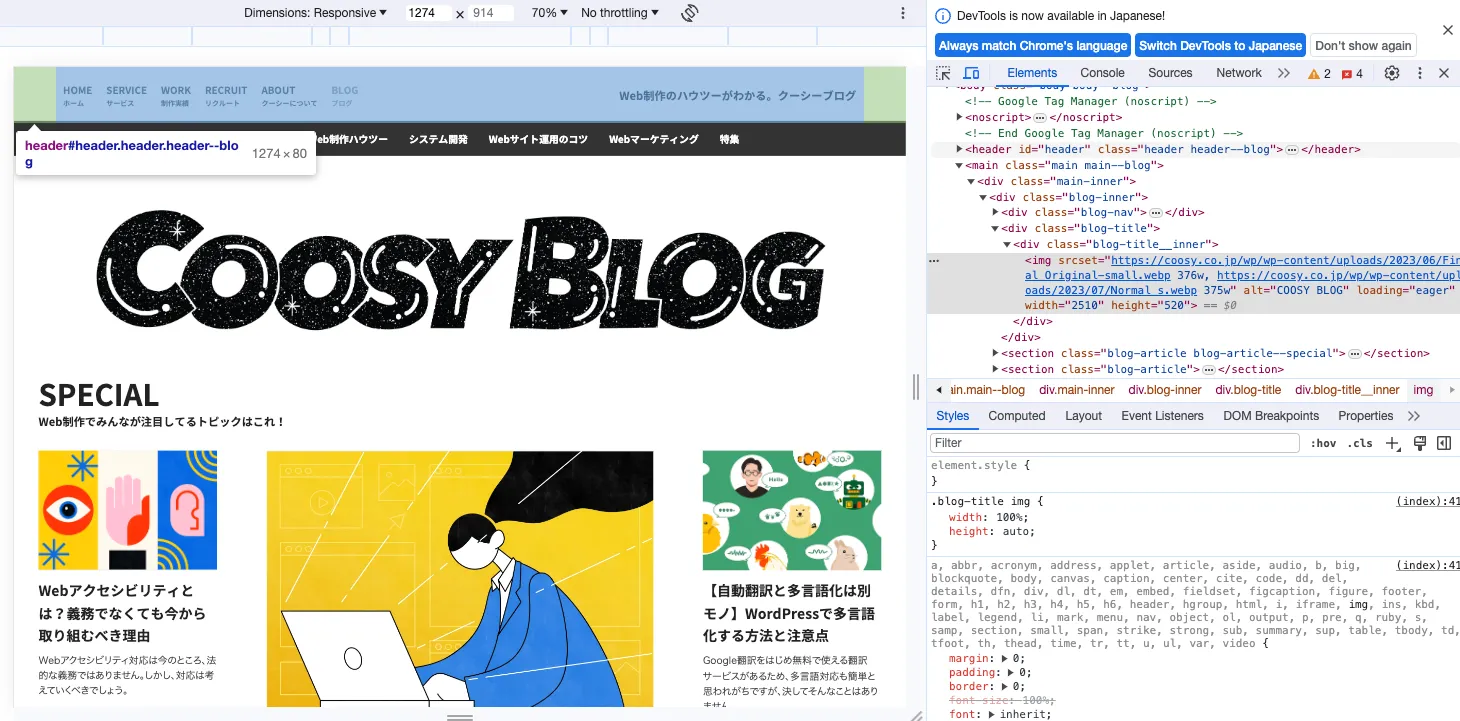Image resolution: width=1460 pixels, height=721 pixels.
Task: Open the Network tab
Action: coord(1239,73)
